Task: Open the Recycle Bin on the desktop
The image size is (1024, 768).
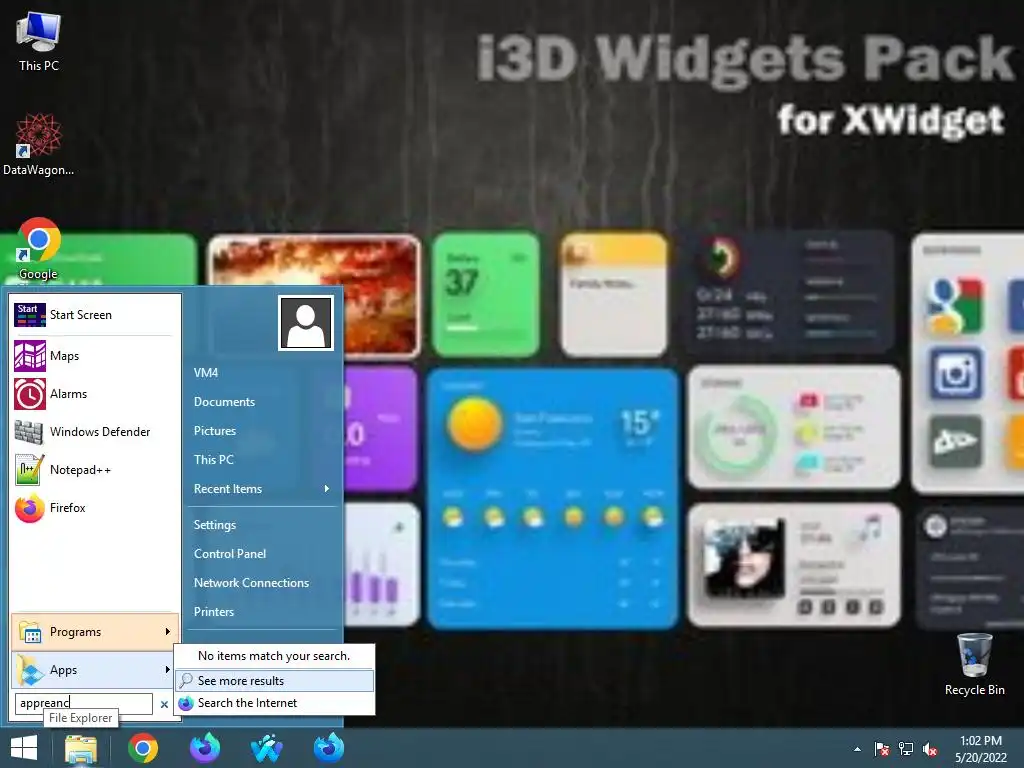Action: pos(974,664)
